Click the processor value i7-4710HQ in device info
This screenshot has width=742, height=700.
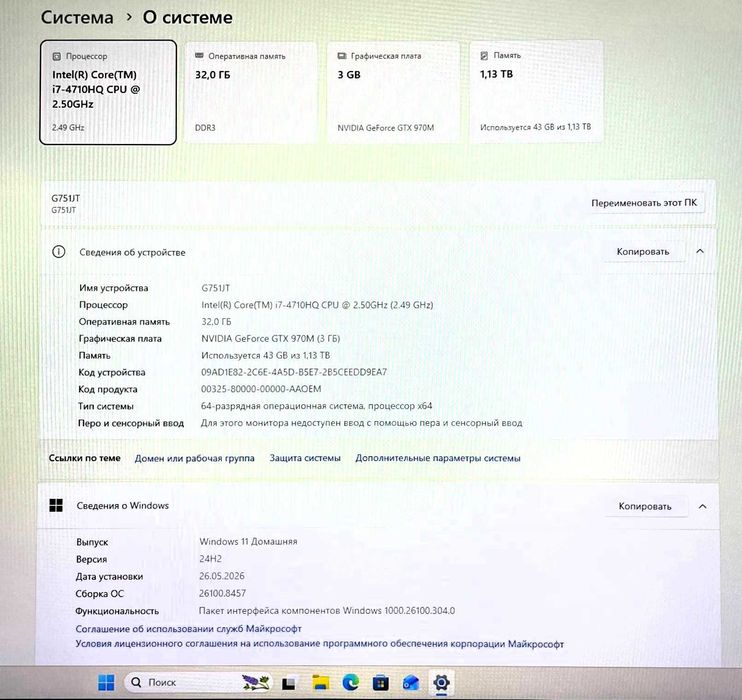coord(317,305)
